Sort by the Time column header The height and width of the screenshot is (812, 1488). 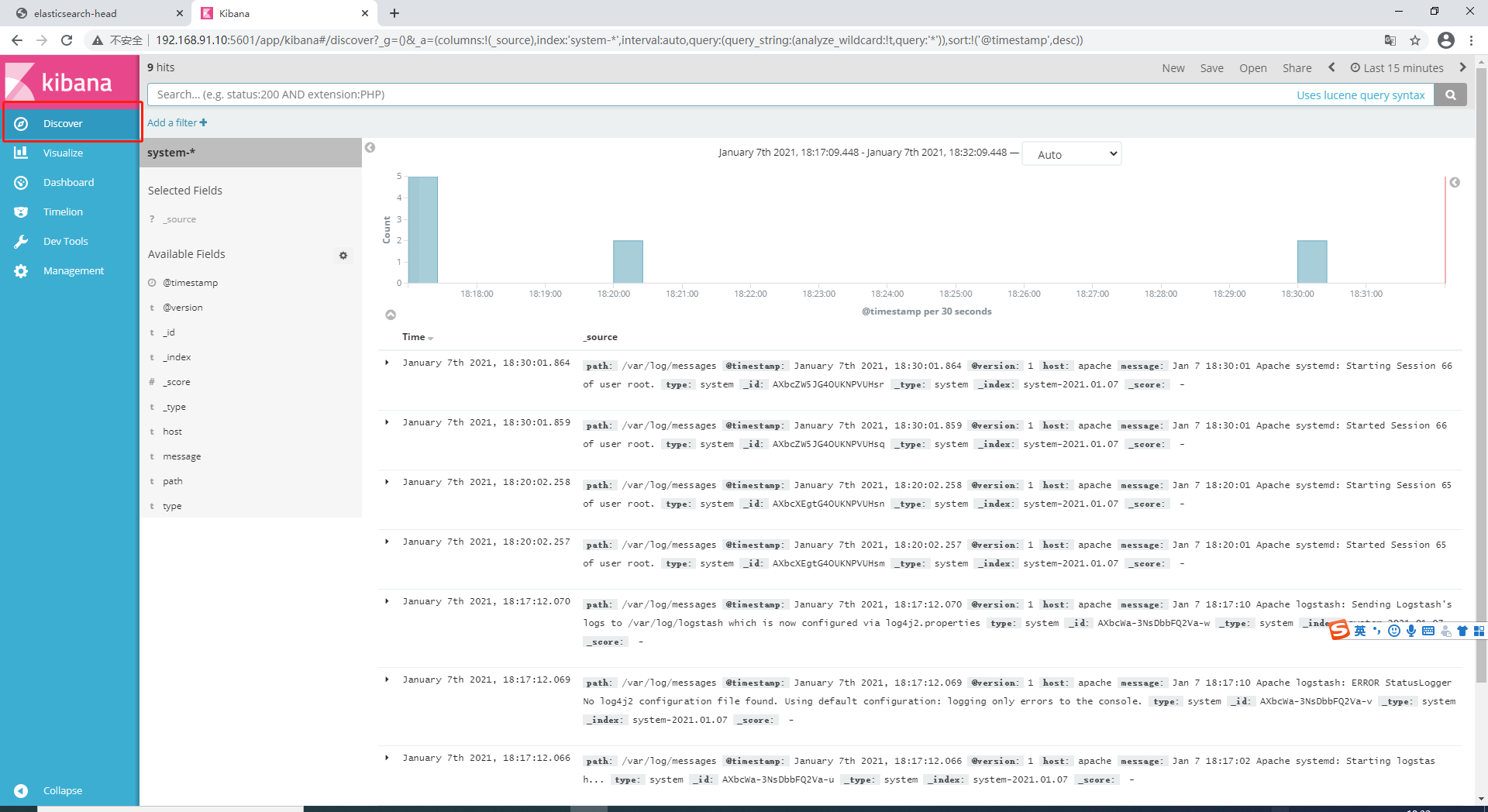pos(418,337)
